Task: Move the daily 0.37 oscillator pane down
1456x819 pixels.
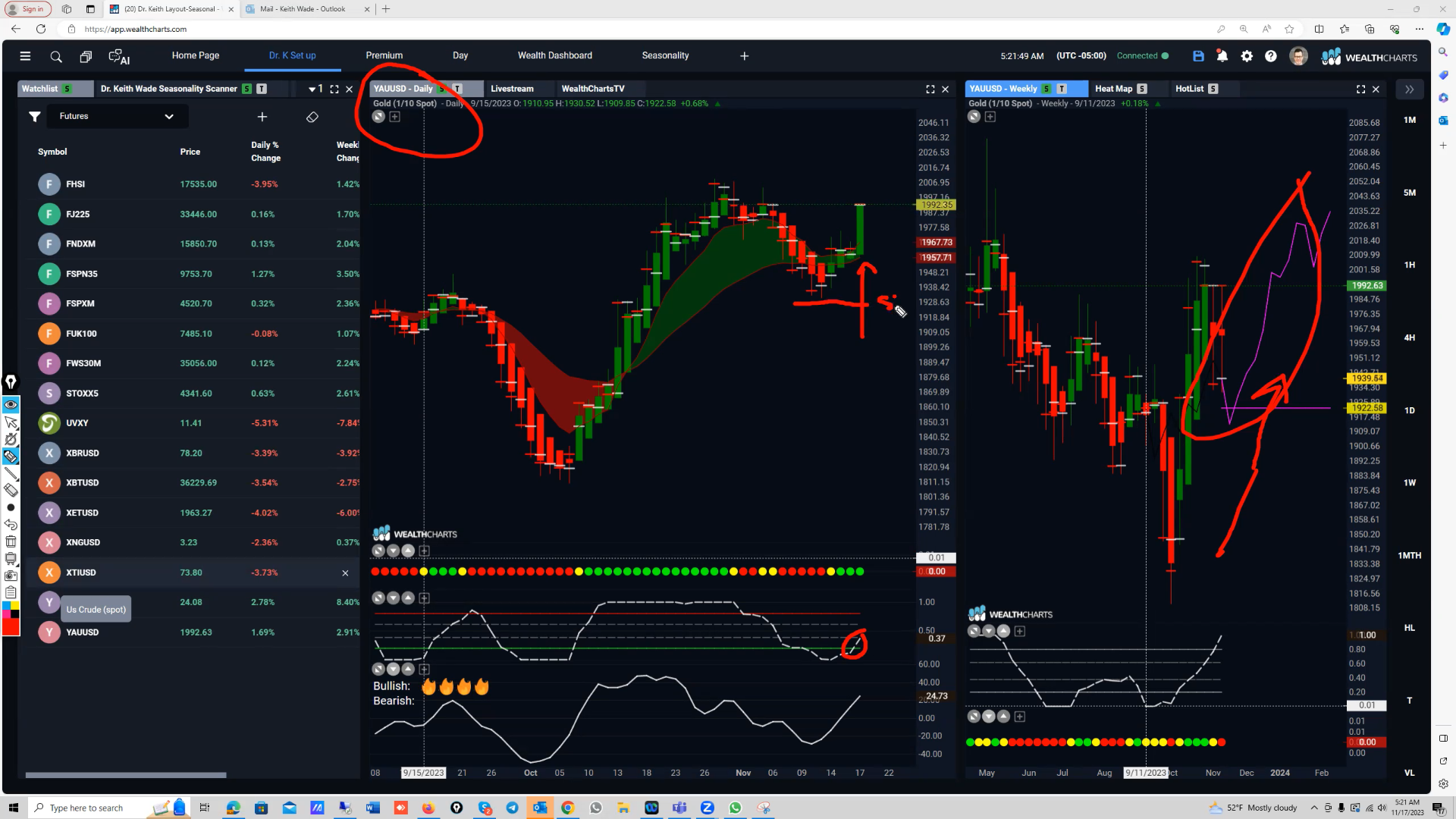Action: 394,598
